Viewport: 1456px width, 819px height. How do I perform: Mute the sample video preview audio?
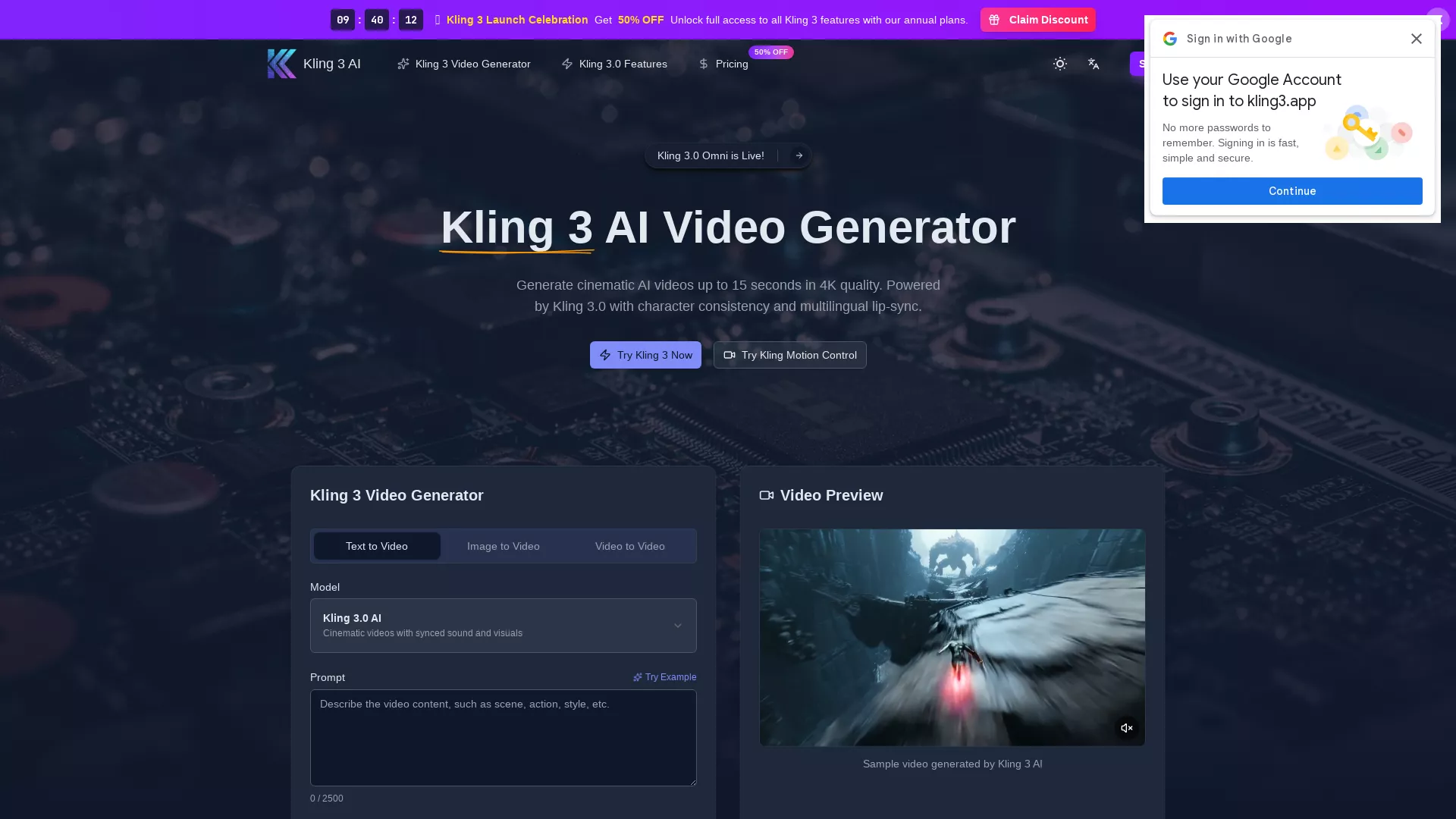(x=1127, y=727)
